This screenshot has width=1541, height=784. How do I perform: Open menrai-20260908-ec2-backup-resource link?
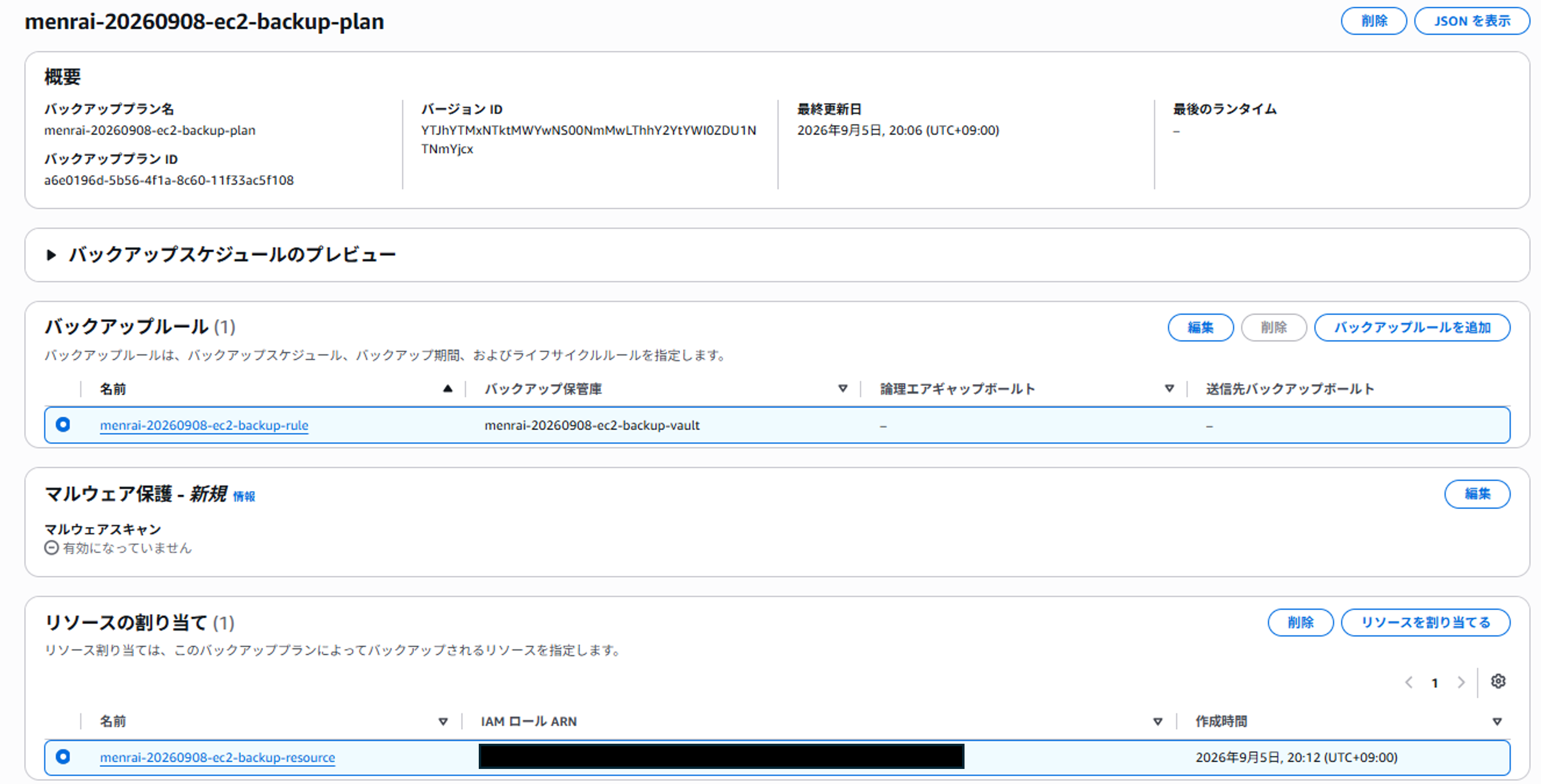pos(217,757)
